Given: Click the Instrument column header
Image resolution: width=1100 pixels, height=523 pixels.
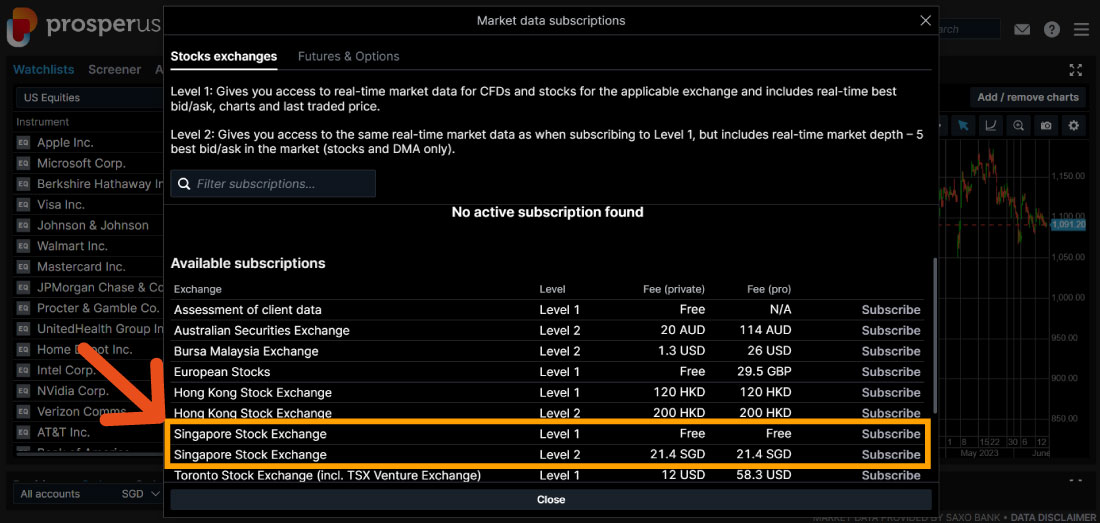Looking at the screenshot, I should 43,122.
